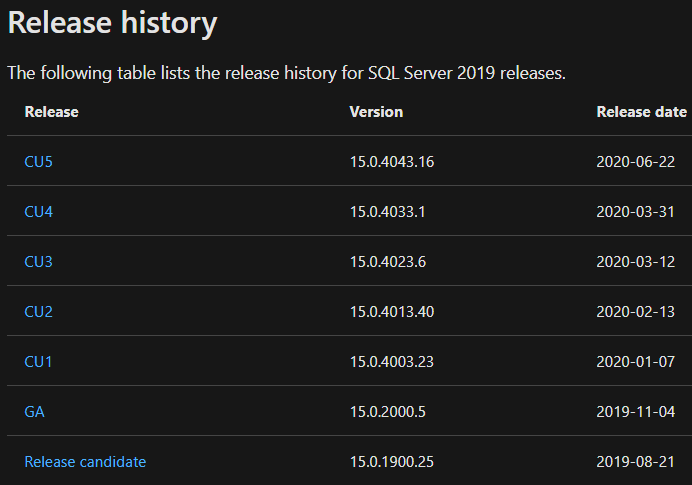
Task: Click version number 15.0.4043.16
Action: (x=392, y=162)
